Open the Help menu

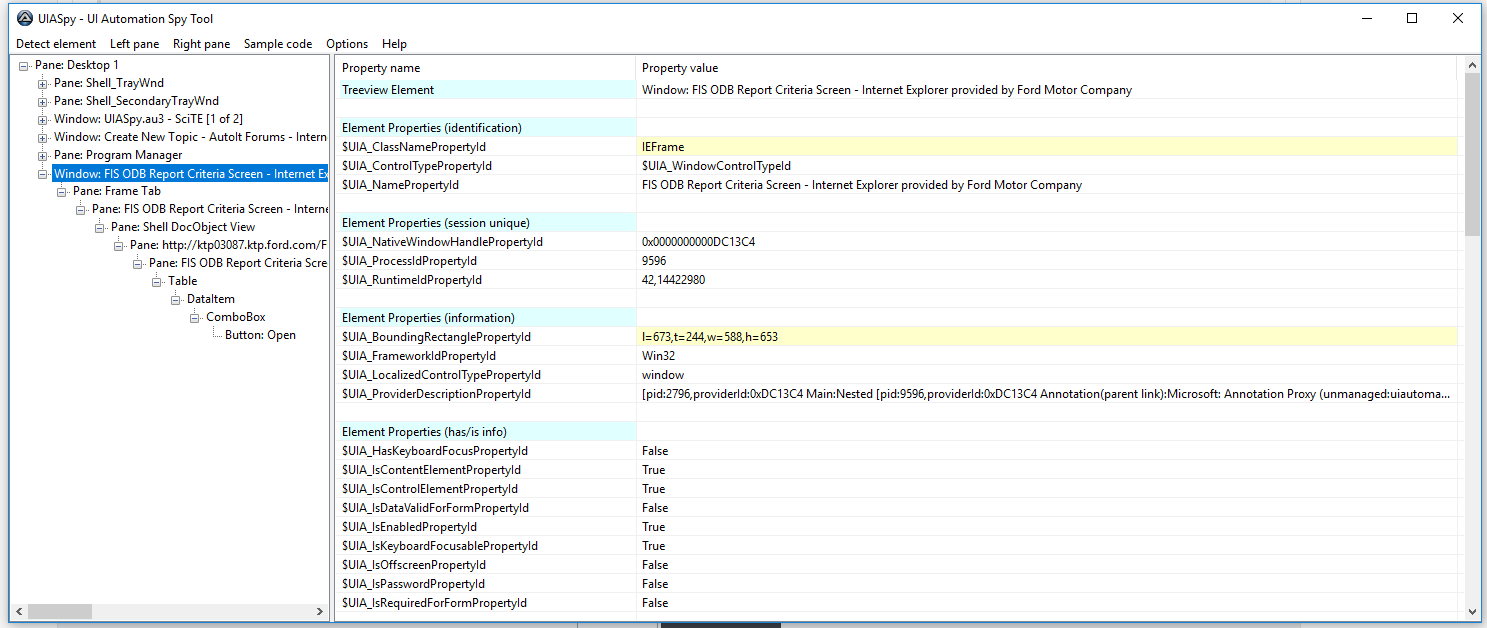tap(394, 44)
